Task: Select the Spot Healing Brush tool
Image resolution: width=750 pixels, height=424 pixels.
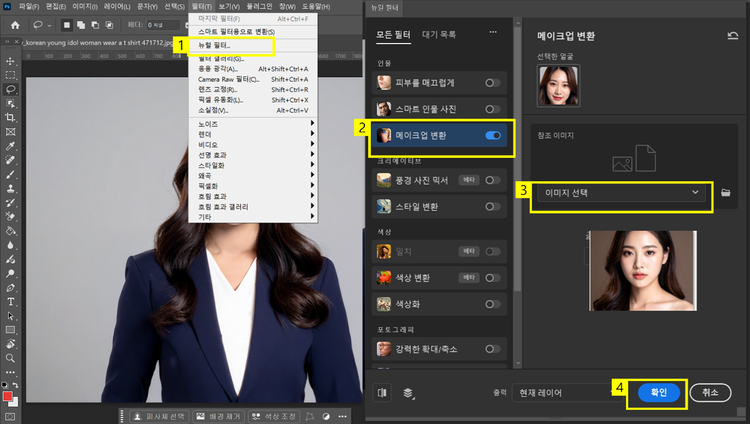Action: tap(10, 160)
